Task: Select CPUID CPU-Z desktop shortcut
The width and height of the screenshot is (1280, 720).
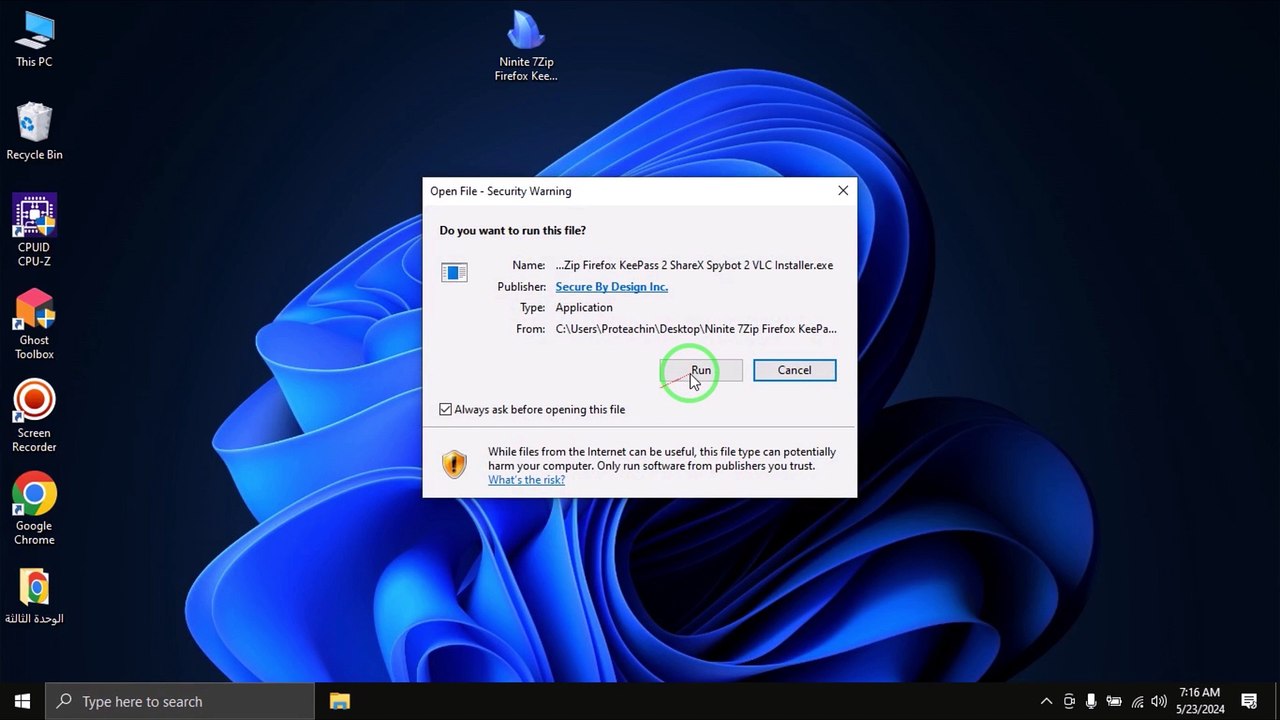Action: (34, 231)
